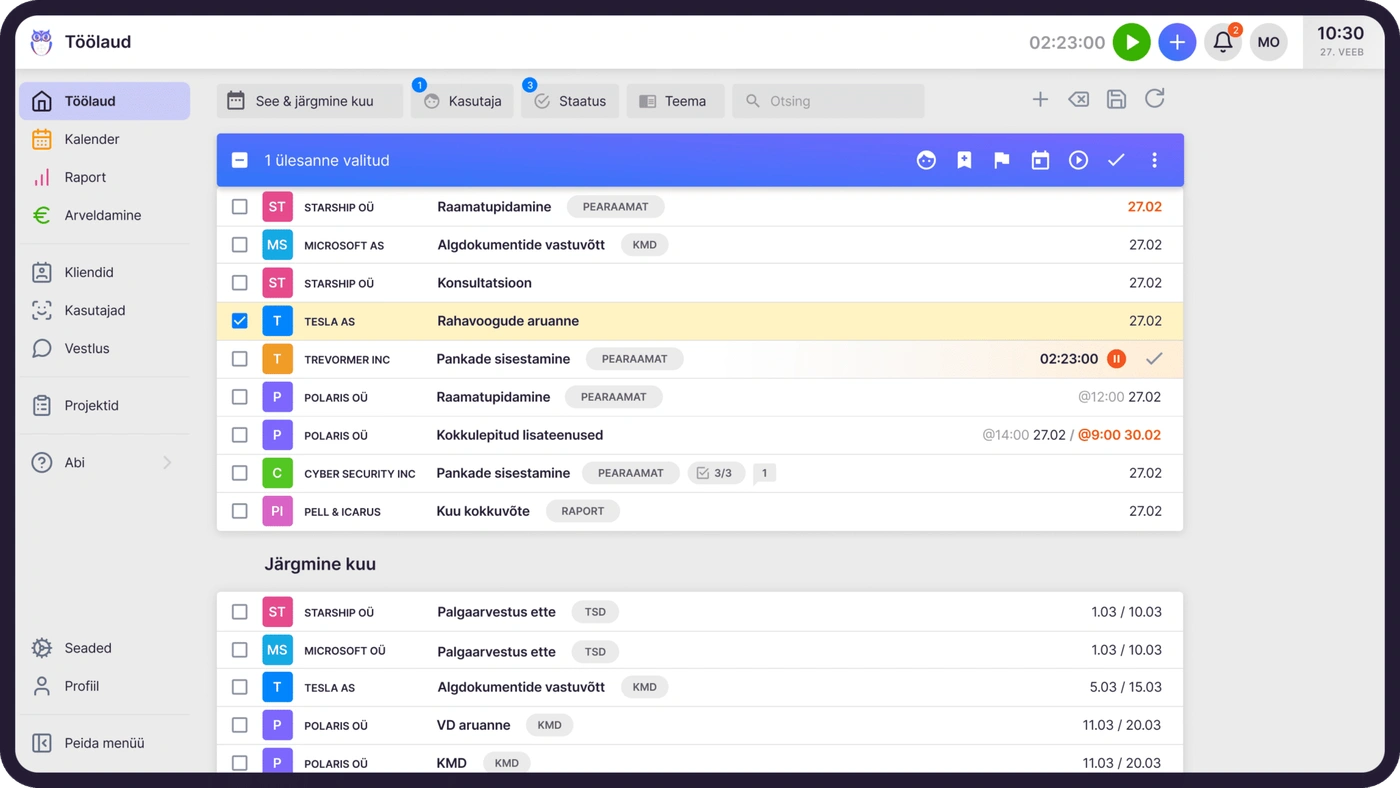
Task: Click the 3/3 subtasks badge on Cyber Security row
Action: pyautogui.click(x=716, y=473)
